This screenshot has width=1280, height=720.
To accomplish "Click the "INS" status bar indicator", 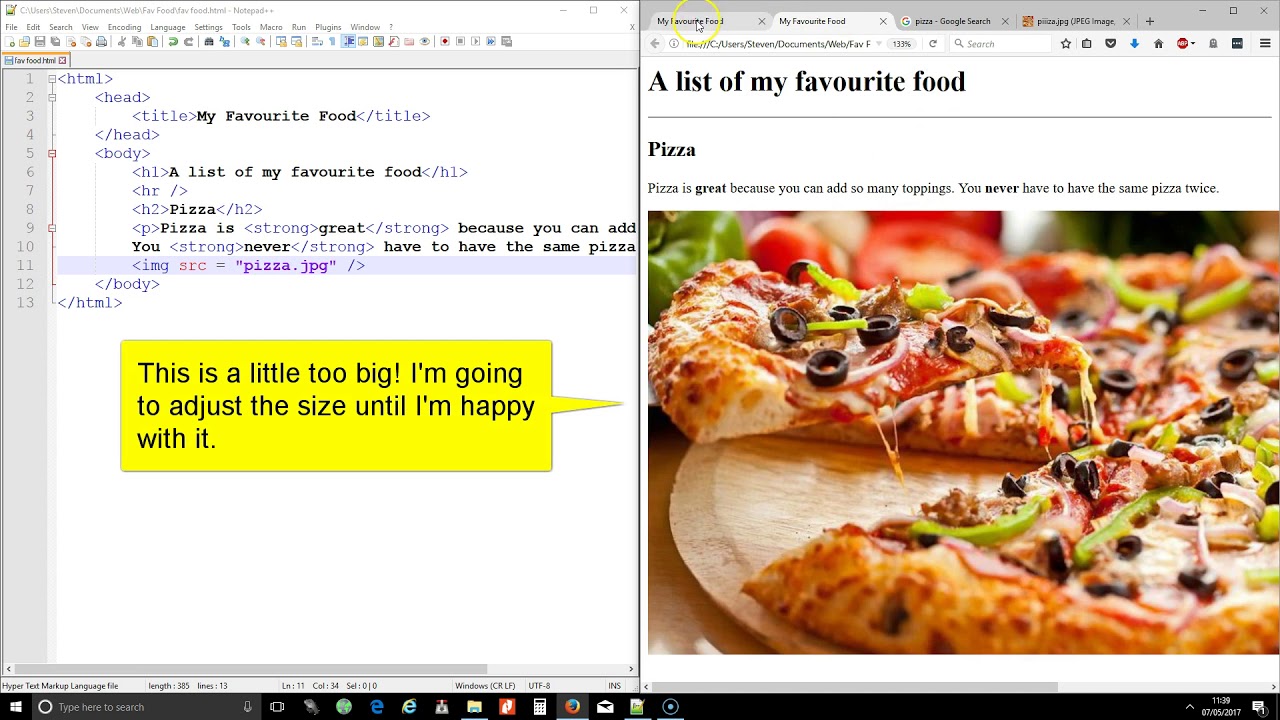I will pyautogui.click(x=615, y=686).
